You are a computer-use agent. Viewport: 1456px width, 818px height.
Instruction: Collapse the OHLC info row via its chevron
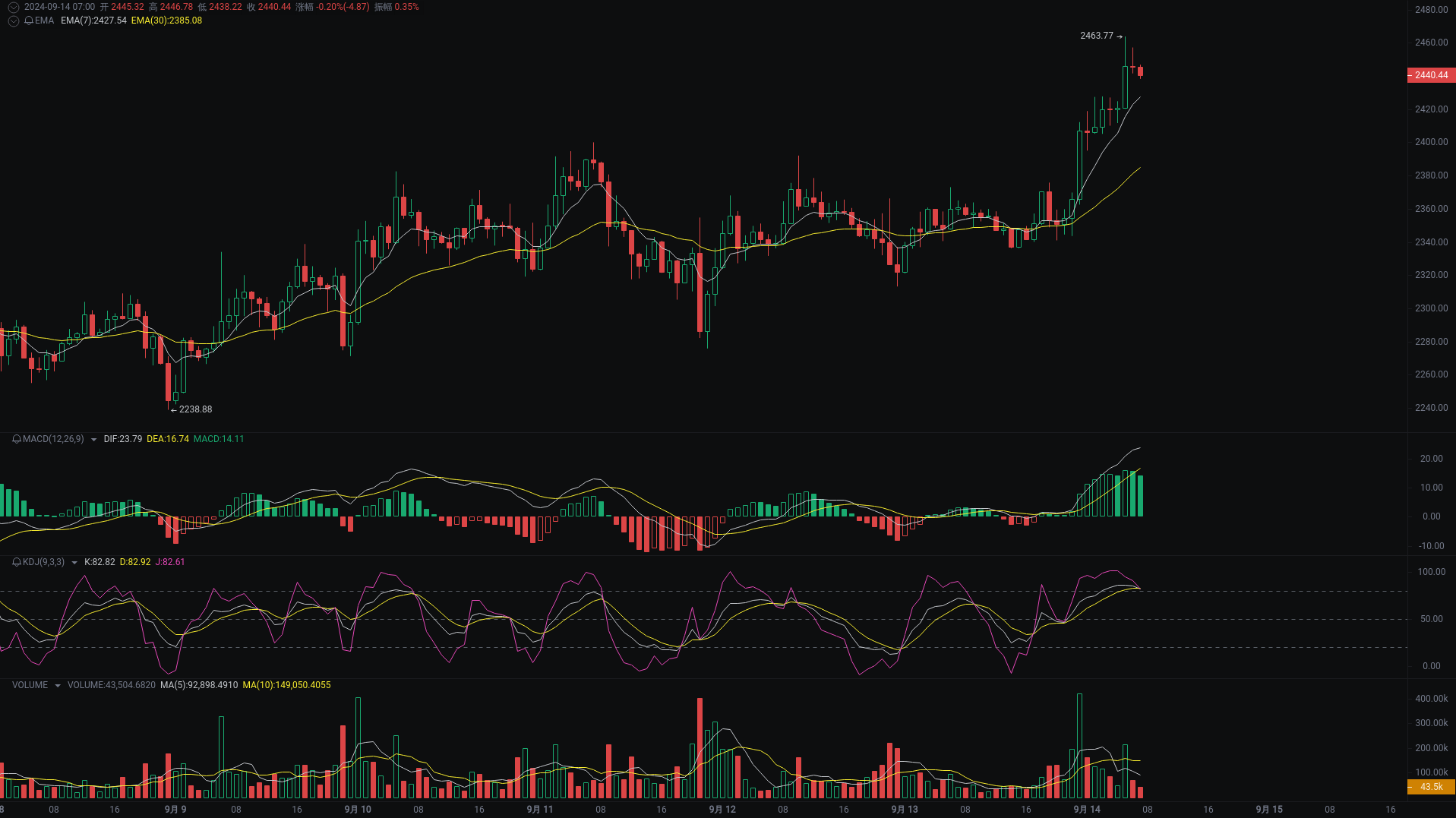12,6
